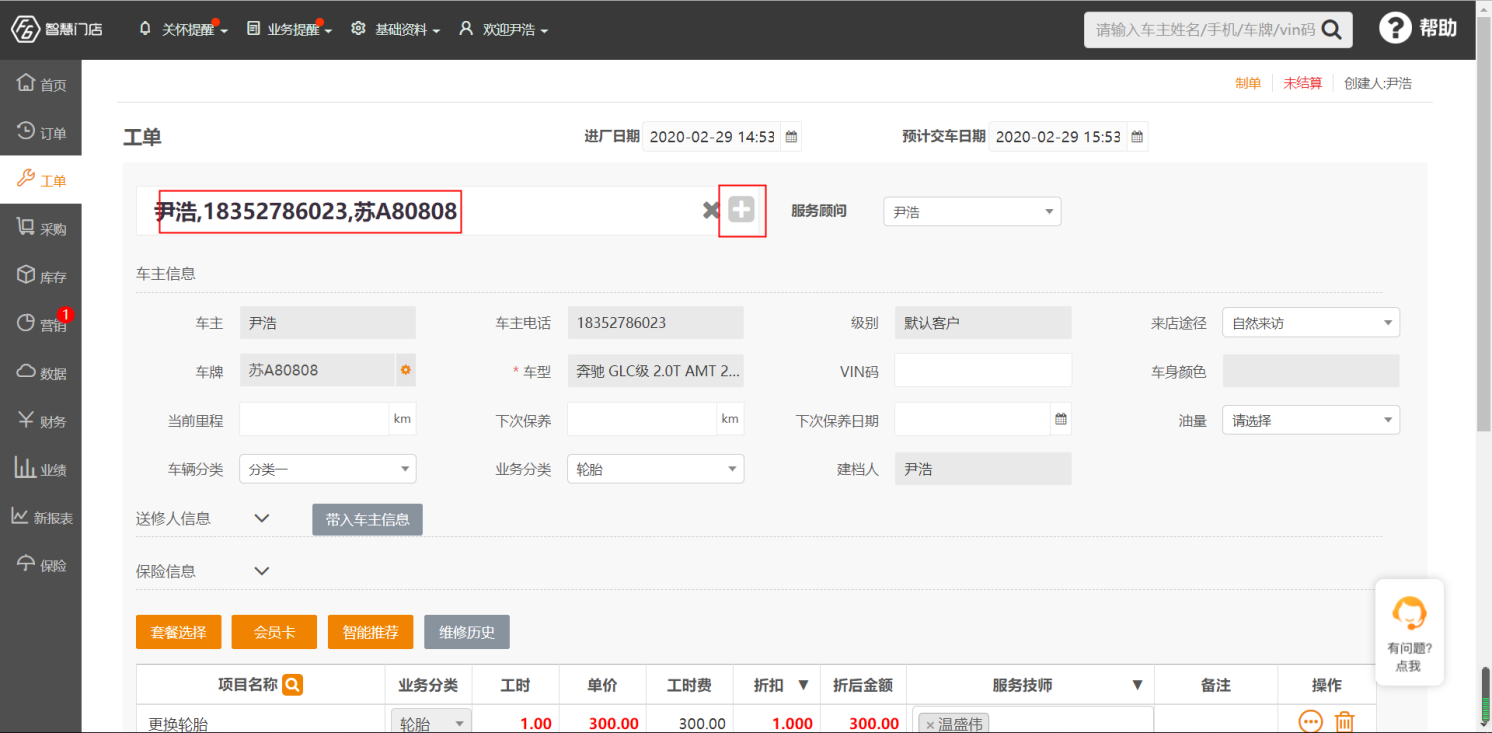Open 保险 in the sidebar
Screen dimensions: 1492x733
click(41, 564)
